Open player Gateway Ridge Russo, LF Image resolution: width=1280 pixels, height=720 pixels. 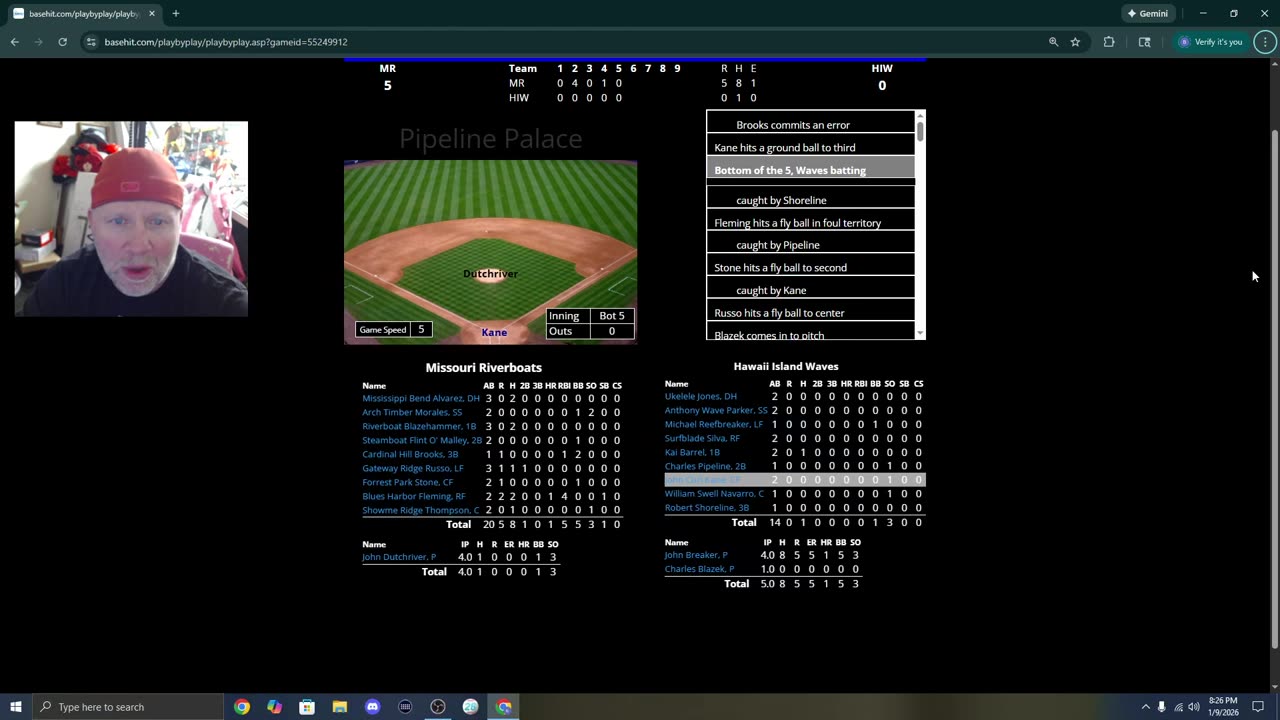pyautogui.click(x=413, y=468)
